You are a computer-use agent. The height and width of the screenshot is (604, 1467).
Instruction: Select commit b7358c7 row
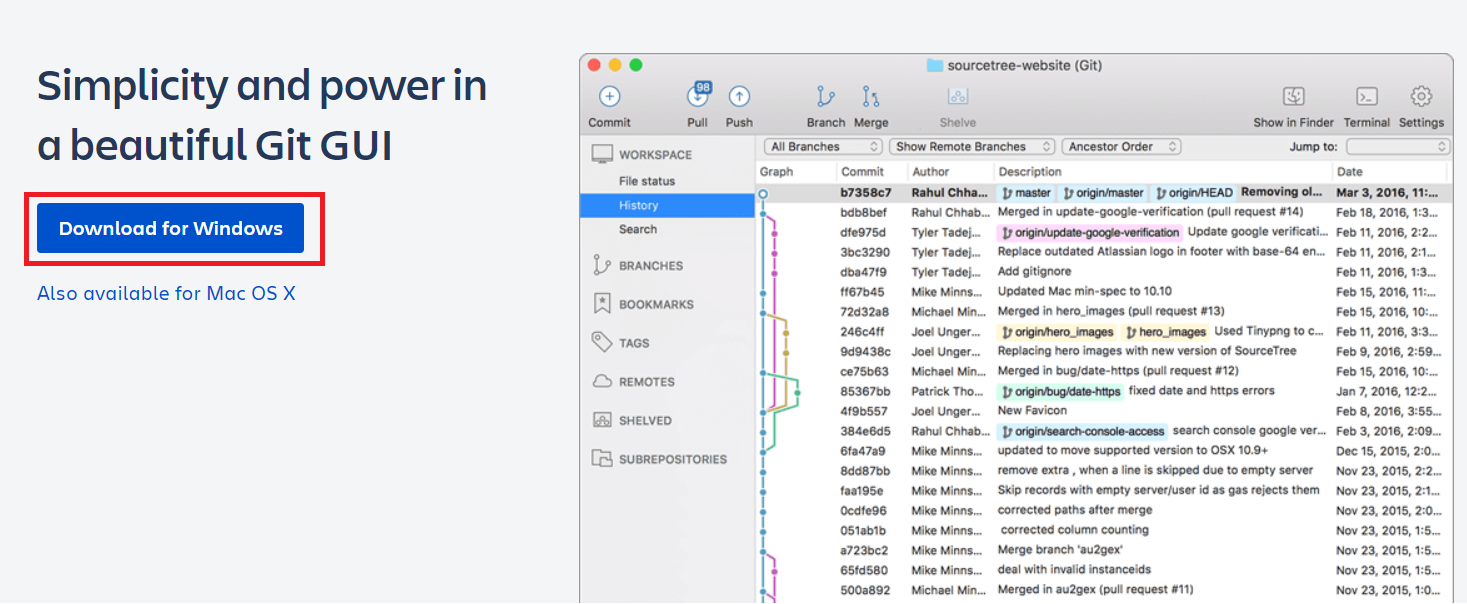click(1104, 192)
